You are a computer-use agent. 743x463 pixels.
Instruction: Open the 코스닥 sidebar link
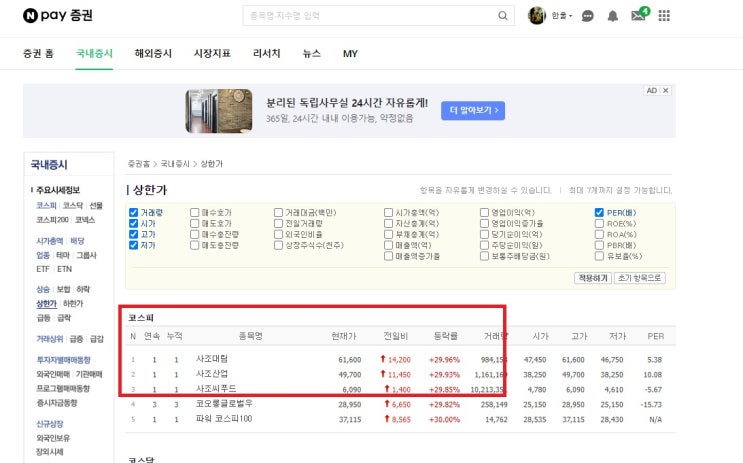click(73, 205)
